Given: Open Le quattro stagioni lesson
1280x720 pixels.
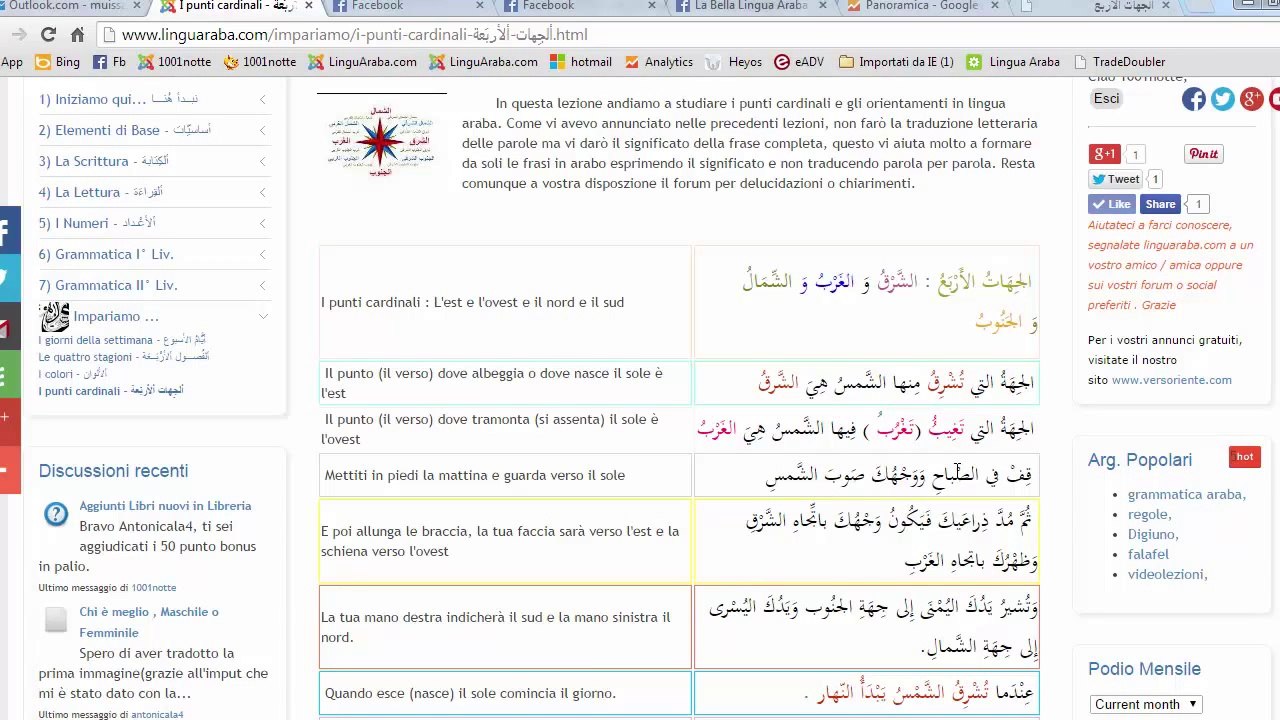Looking at the screenshot, I should click(x=124, y=357).
